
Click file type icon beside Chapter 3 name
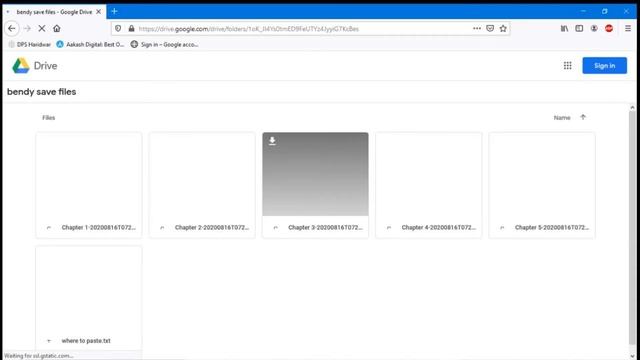(276, 227)
